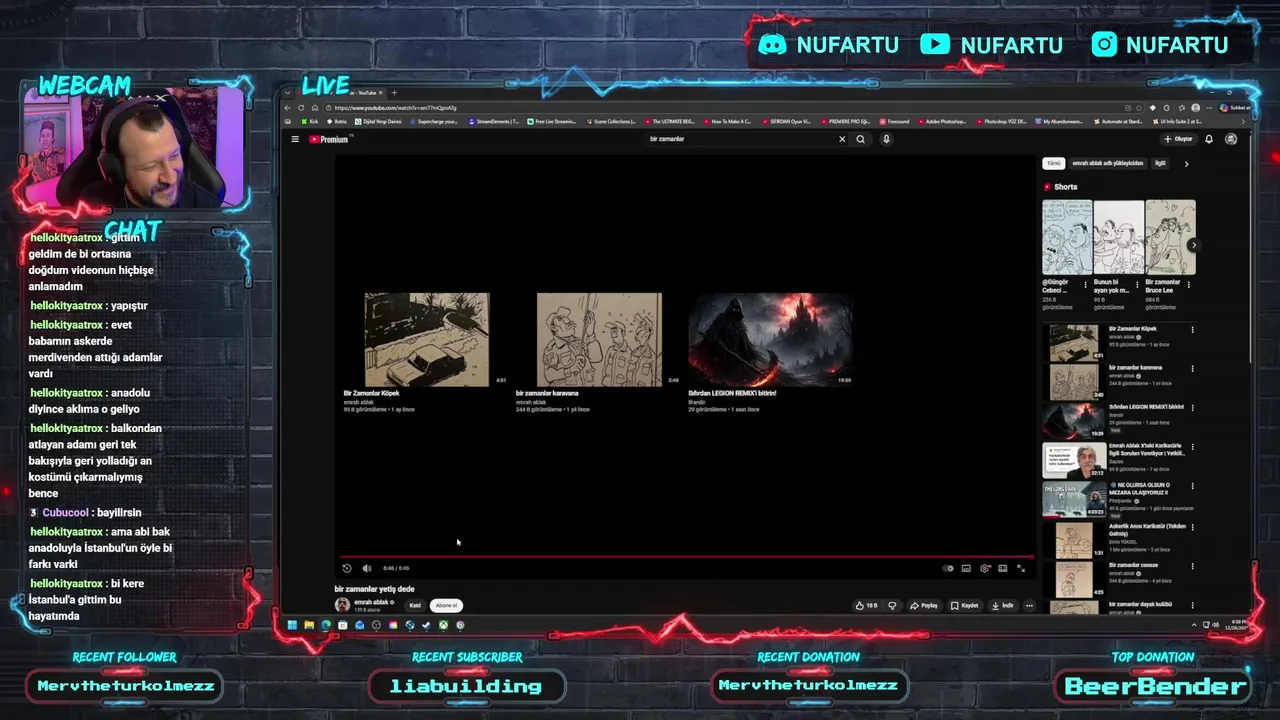The image size is (1280, 720).
Task: Share the video with Paylaş
Action: click(x=924, y=605)
